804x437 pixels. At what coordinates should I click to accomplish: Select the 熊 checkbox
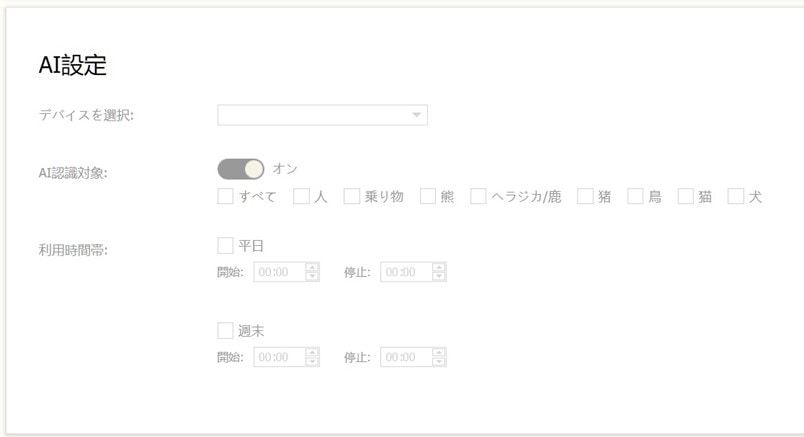pos(428,197)
